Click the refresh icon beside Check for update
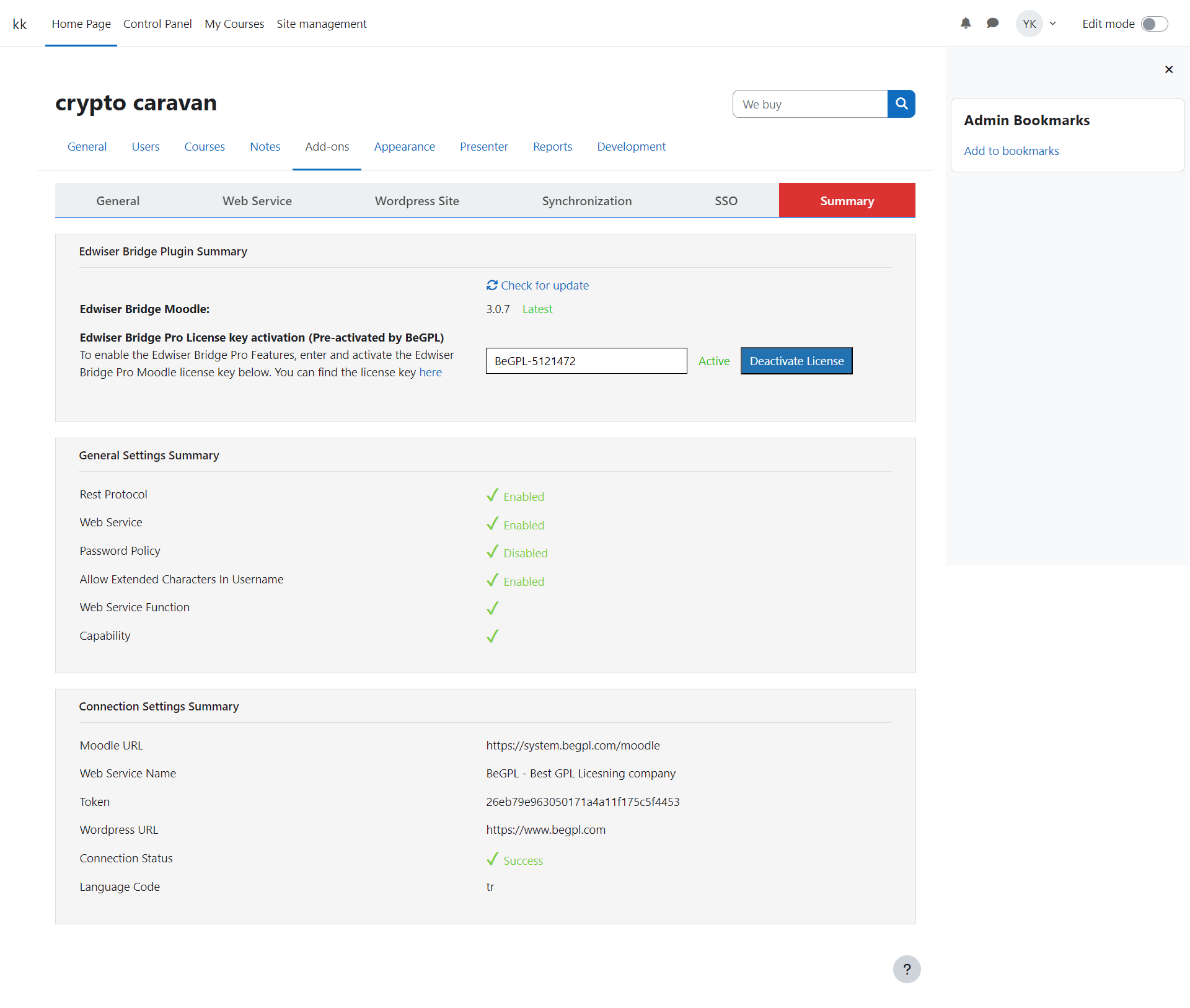 [491, 285]
